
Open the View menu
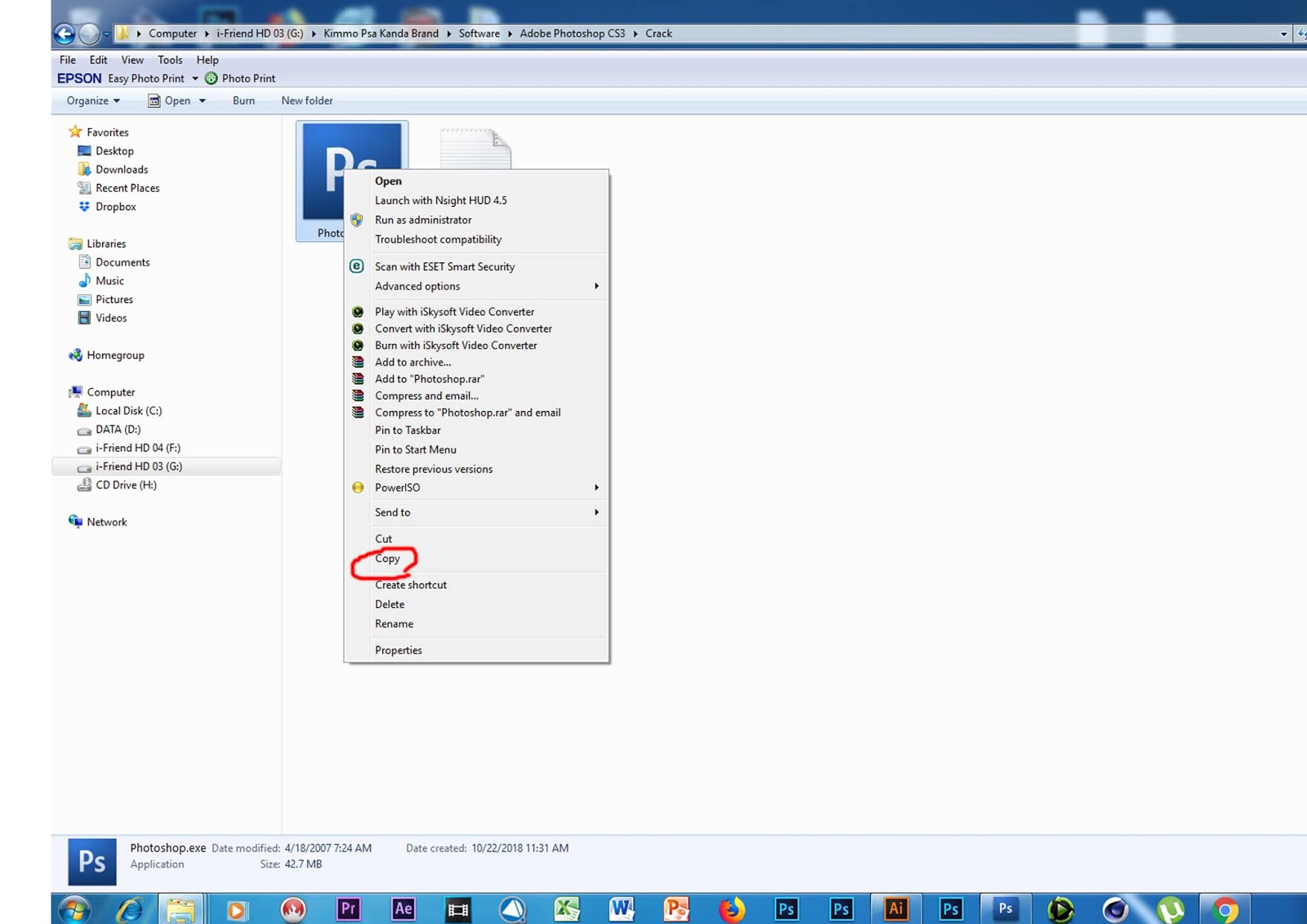click(x=132, y=60)
